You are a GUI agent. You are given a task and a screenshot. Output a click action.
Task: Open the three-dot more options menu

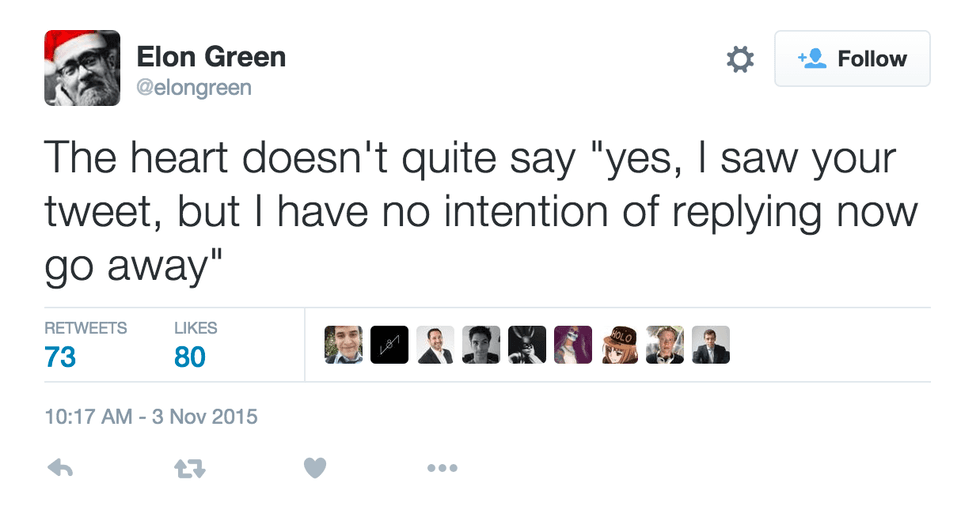click(x=442, y=467)
